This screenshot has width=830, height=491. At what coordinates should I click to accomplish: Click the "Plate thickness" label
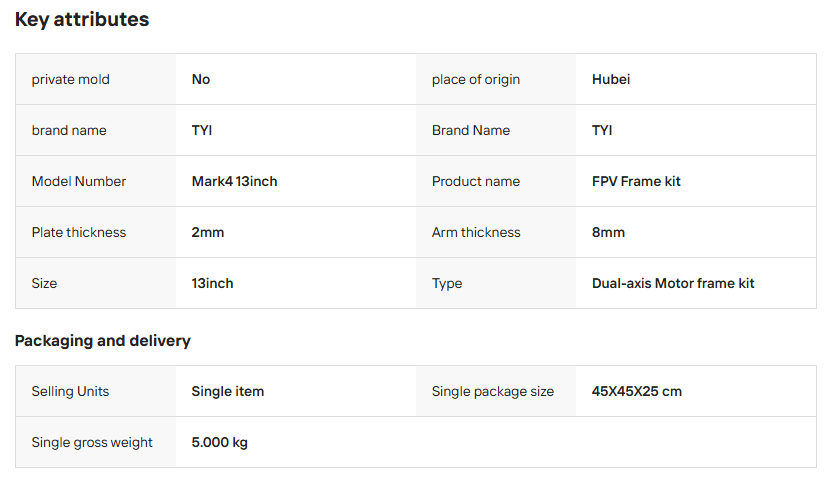click(79, 233)
